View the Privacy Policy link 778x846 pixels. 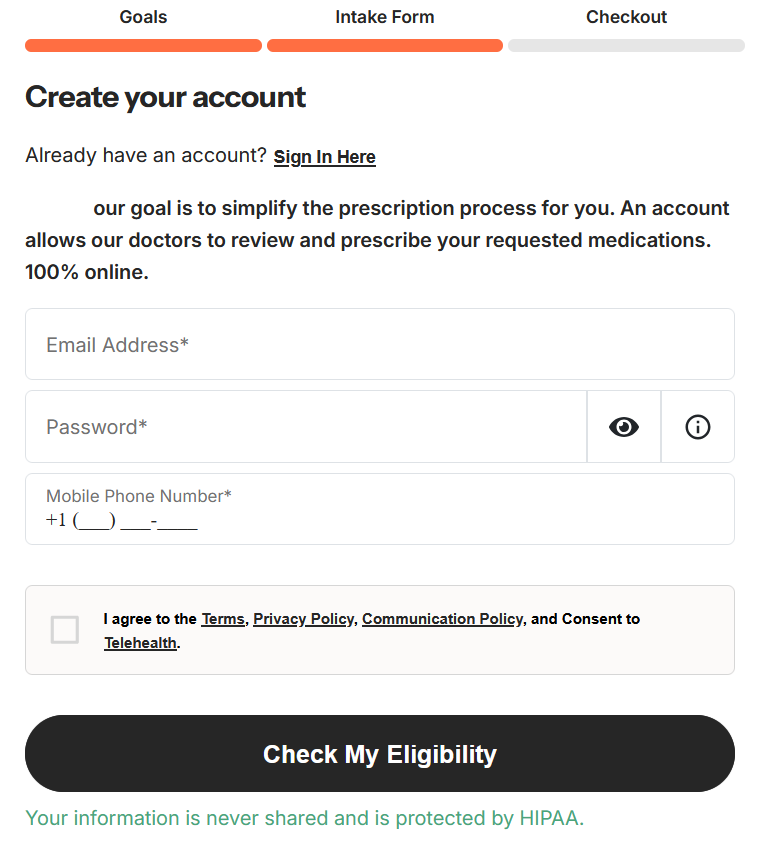[303, 619]
